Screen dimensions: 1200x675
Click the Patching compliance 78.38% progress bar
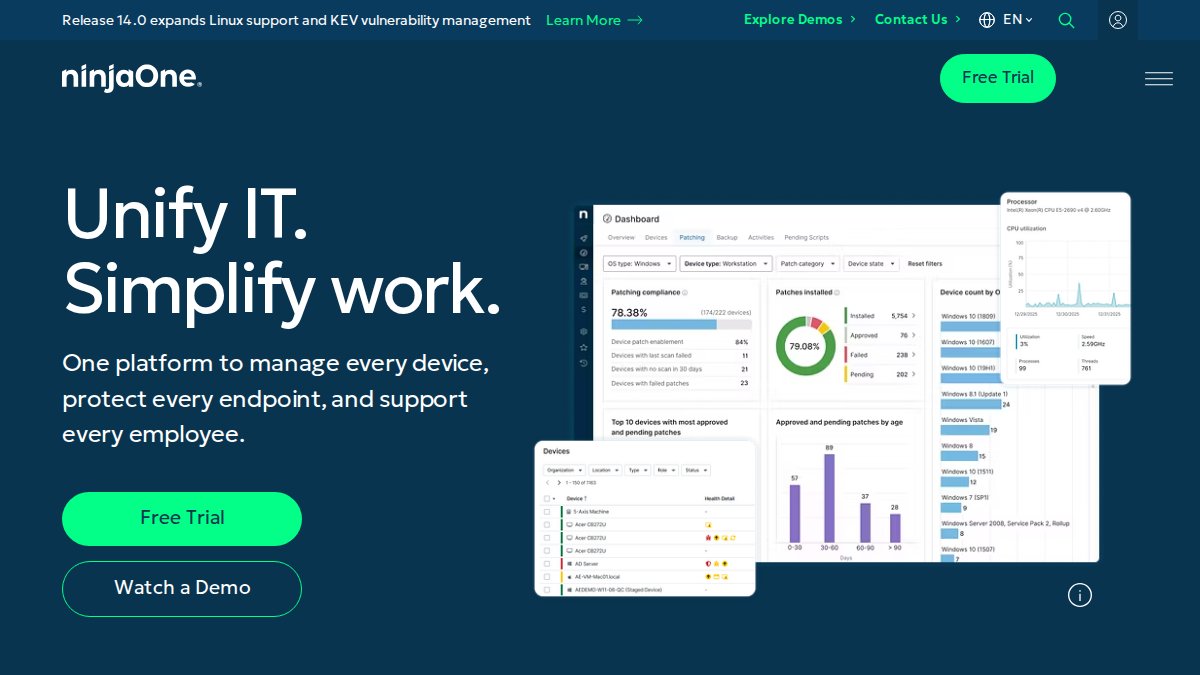(681, 324)
